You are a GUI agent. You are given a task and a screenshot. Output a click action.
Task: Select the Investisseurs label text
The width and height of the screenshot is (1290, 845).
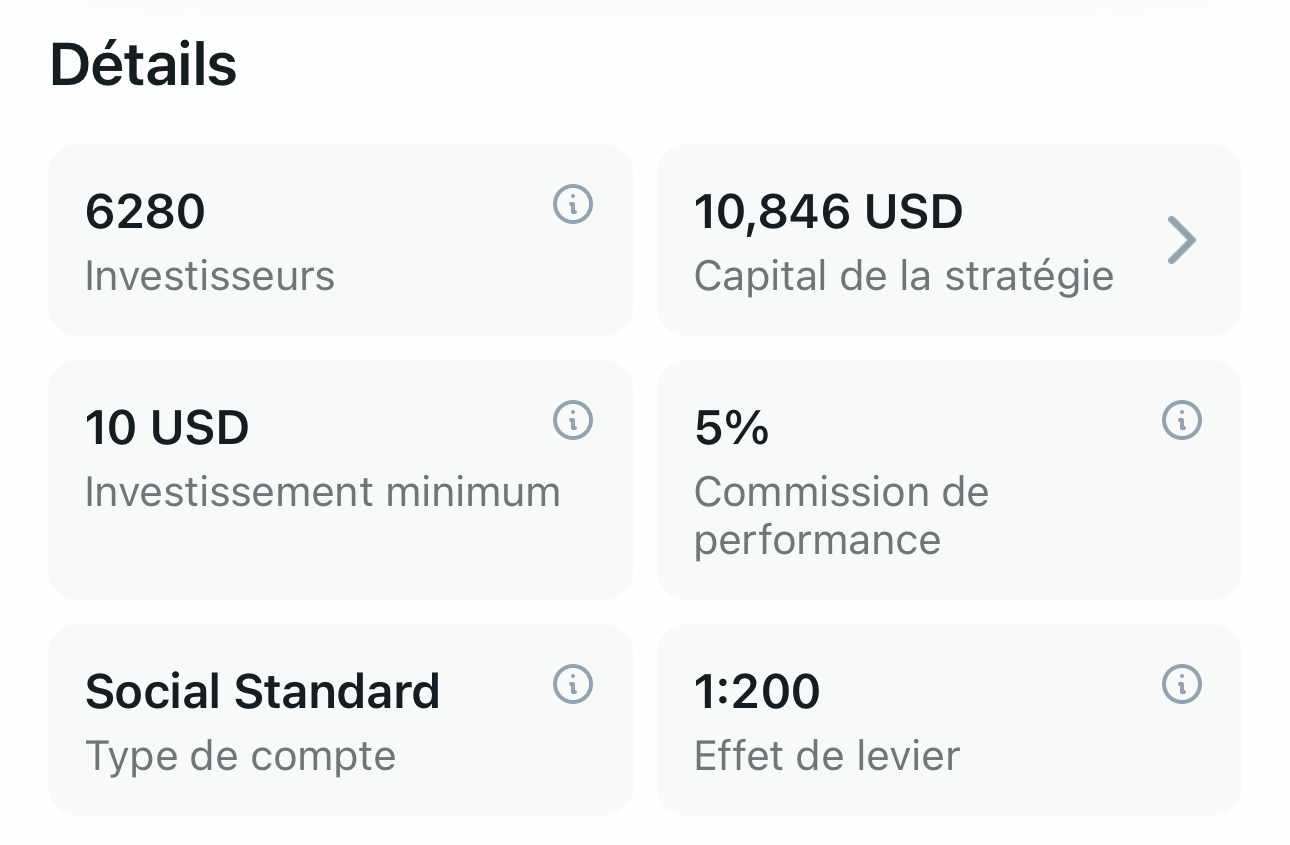tap(209, 276)
